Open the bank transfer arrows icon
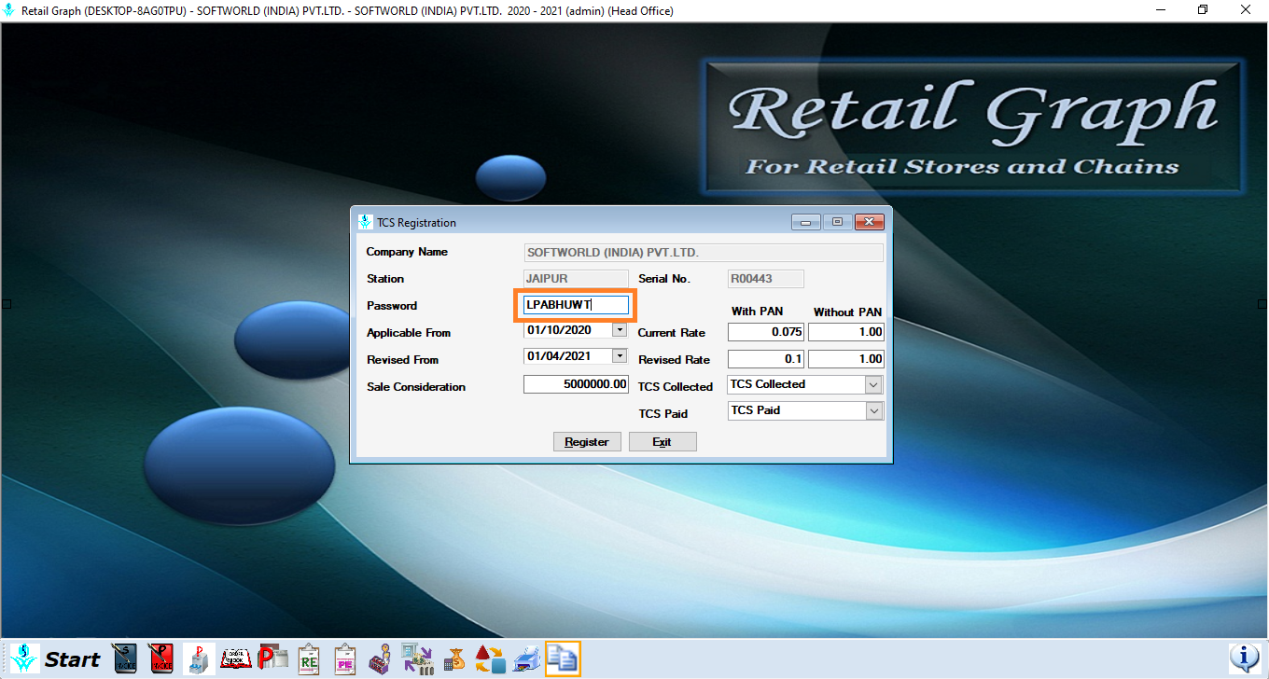The width and height of the screenshot is (1269, 679). [x=417, y=658]
